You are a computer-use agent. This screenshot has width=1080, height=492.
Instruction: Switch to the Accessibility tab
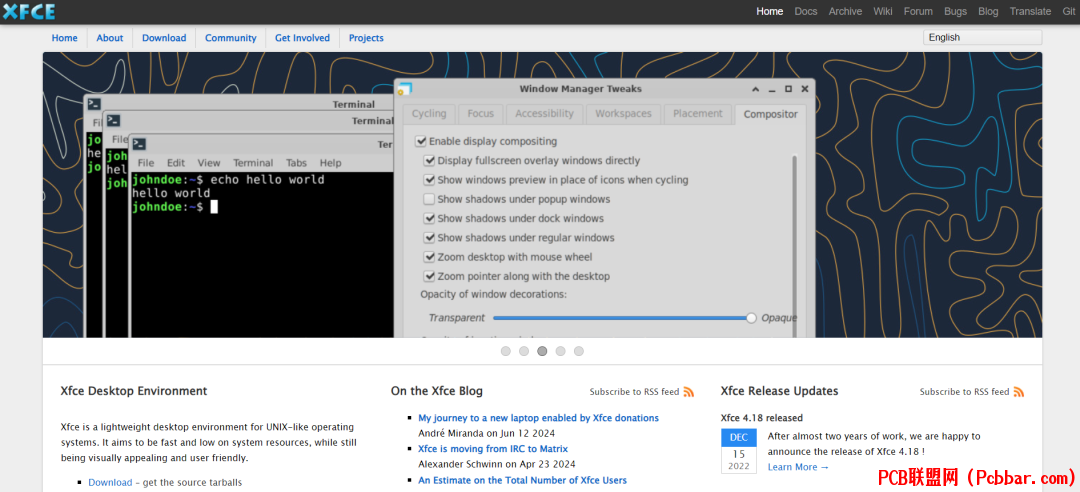click(x=544, y=114)
